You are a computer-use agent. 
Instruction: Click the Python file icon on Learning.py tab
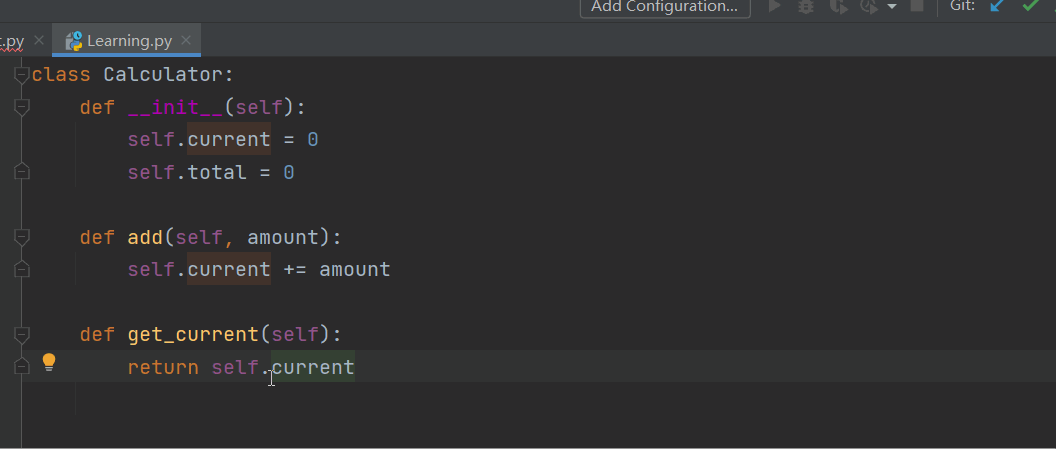pyautogui.click(x=73, y=41)
